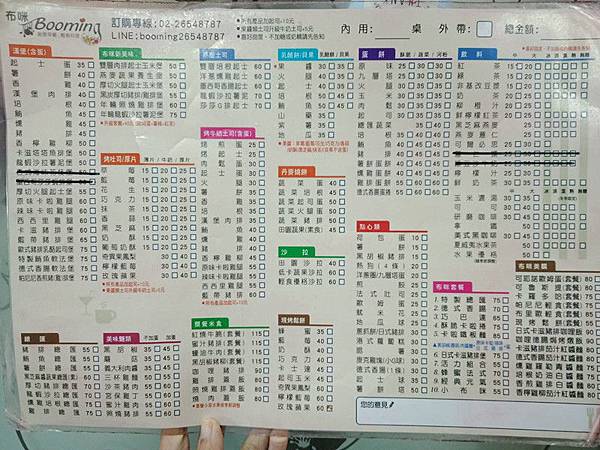The width and height of the screenshot is (600, 450).
Task: Click the 沙拉 section header
Action: pos(297,252)
